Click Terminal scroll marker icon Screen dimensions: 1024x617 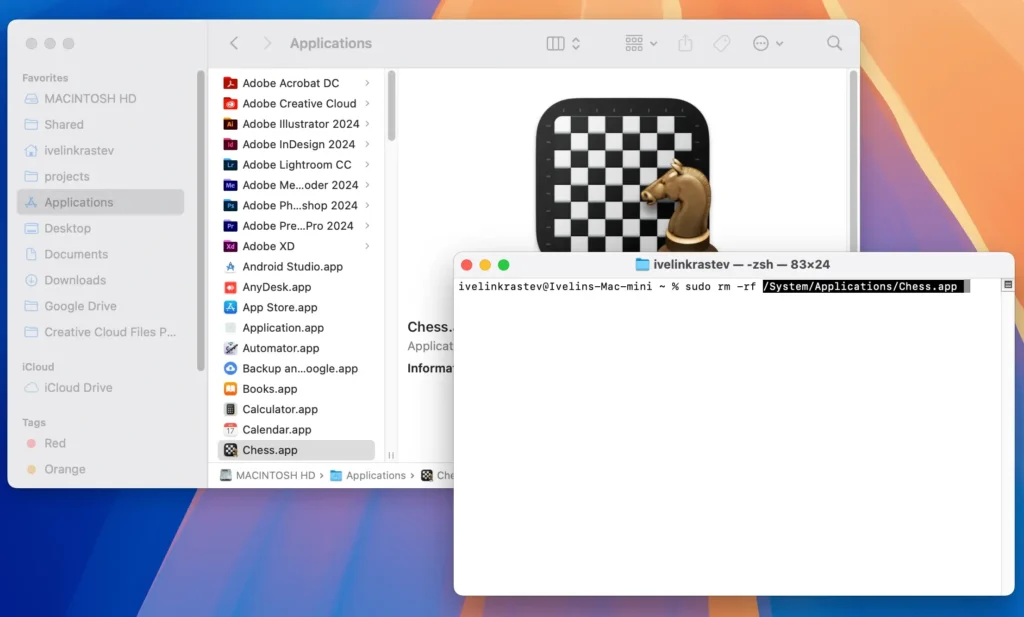[x=1008, y=285]
